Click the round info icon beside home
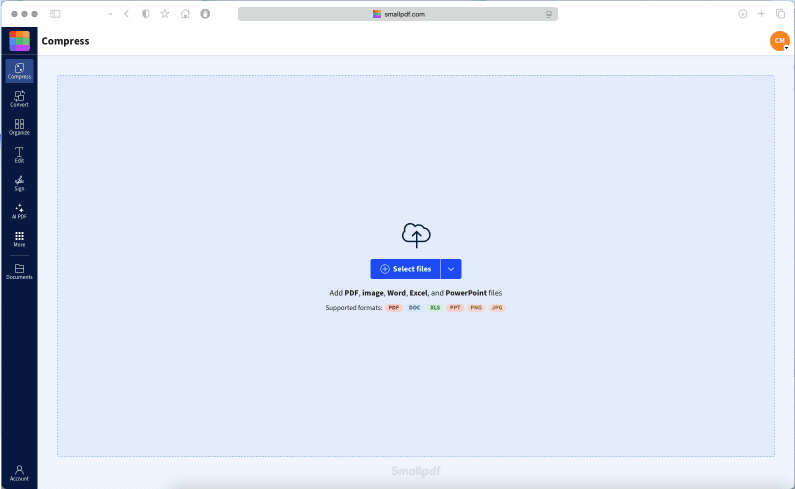The height and width of the screenshot is (489, 795). (x=205, y=14)
